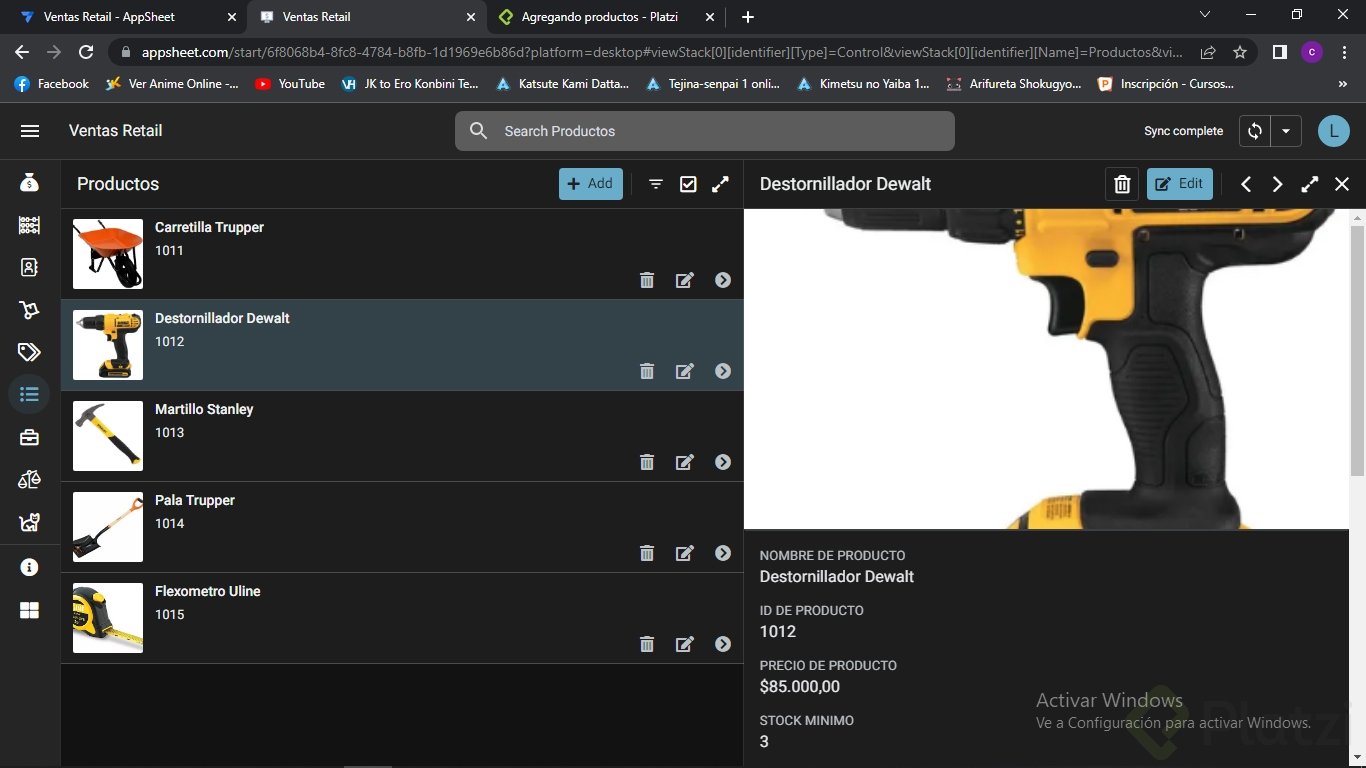Open Martillo Stanley details with arrow icon
Viewport: 1366px width, 768px height.
(x=723, y=462)
